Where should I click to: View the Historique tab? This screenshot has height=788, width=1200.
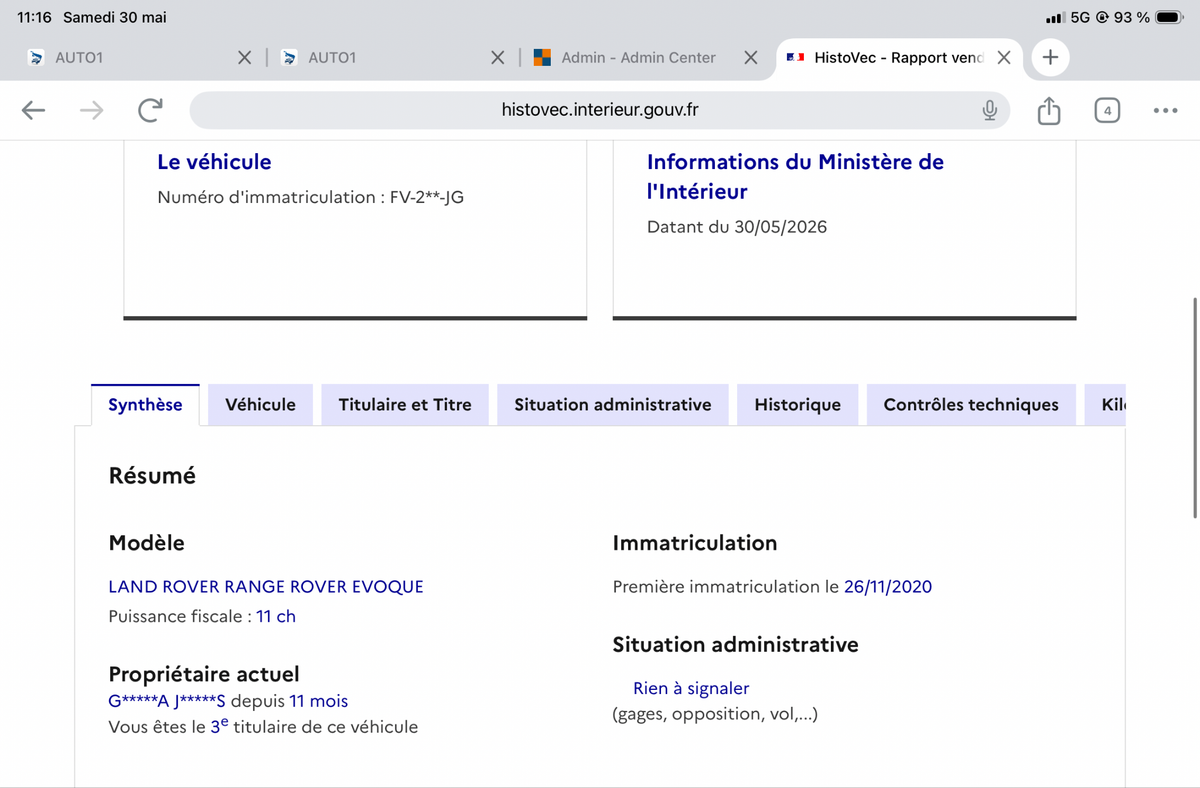[x=798, y=405]
